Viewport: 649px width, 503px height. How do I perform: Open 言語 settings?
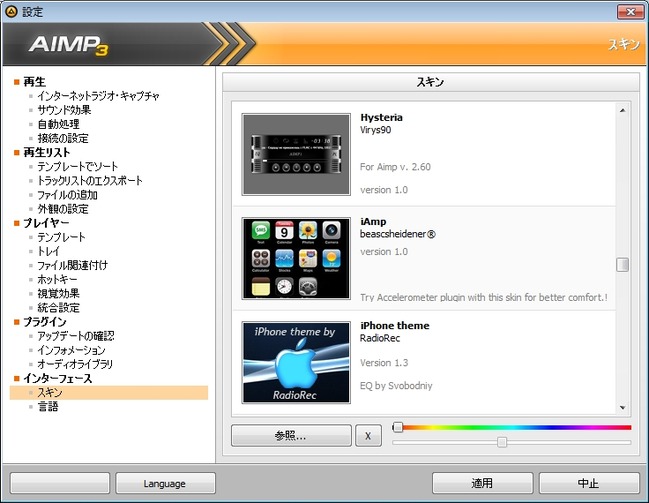click(x=48, y=407)
